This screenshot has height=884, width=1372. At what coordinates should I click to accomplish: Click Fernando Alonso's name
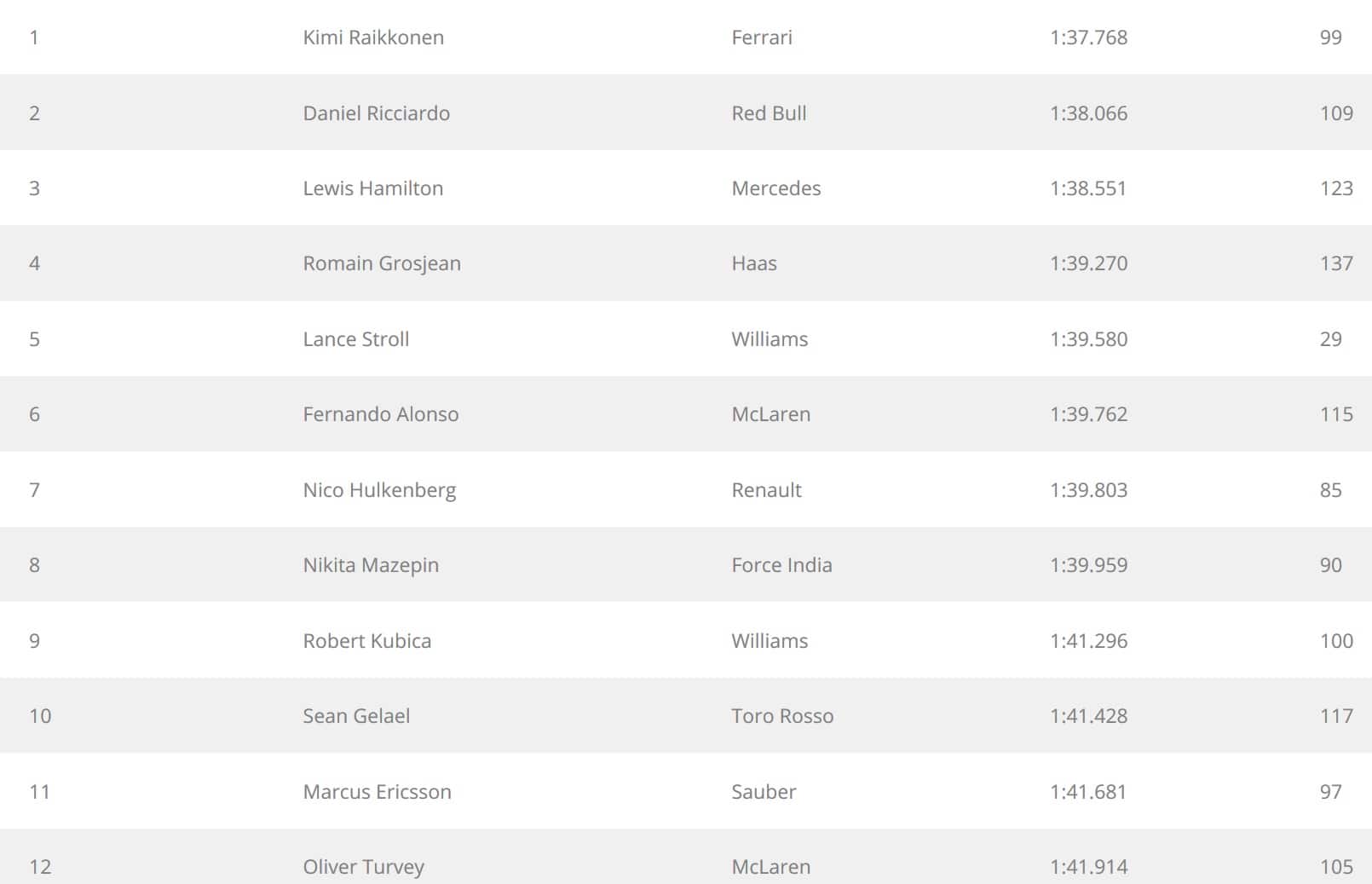381,414
